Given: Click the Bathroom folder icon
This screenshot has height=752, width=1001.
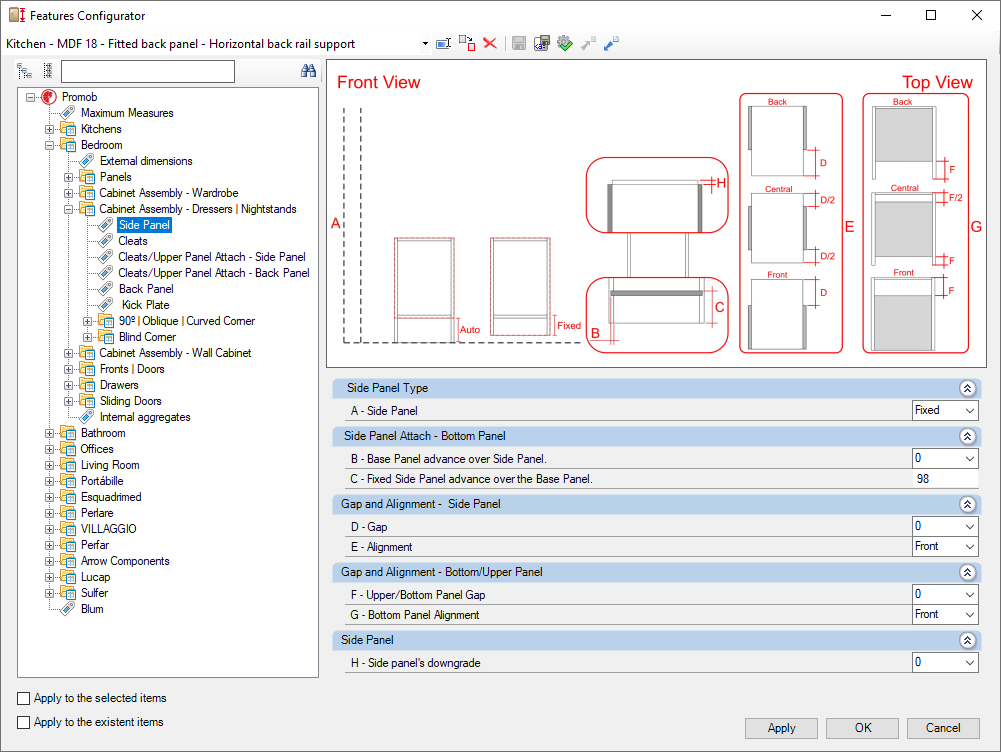Looking at the screenshot, I should click(x=68, y=433).
